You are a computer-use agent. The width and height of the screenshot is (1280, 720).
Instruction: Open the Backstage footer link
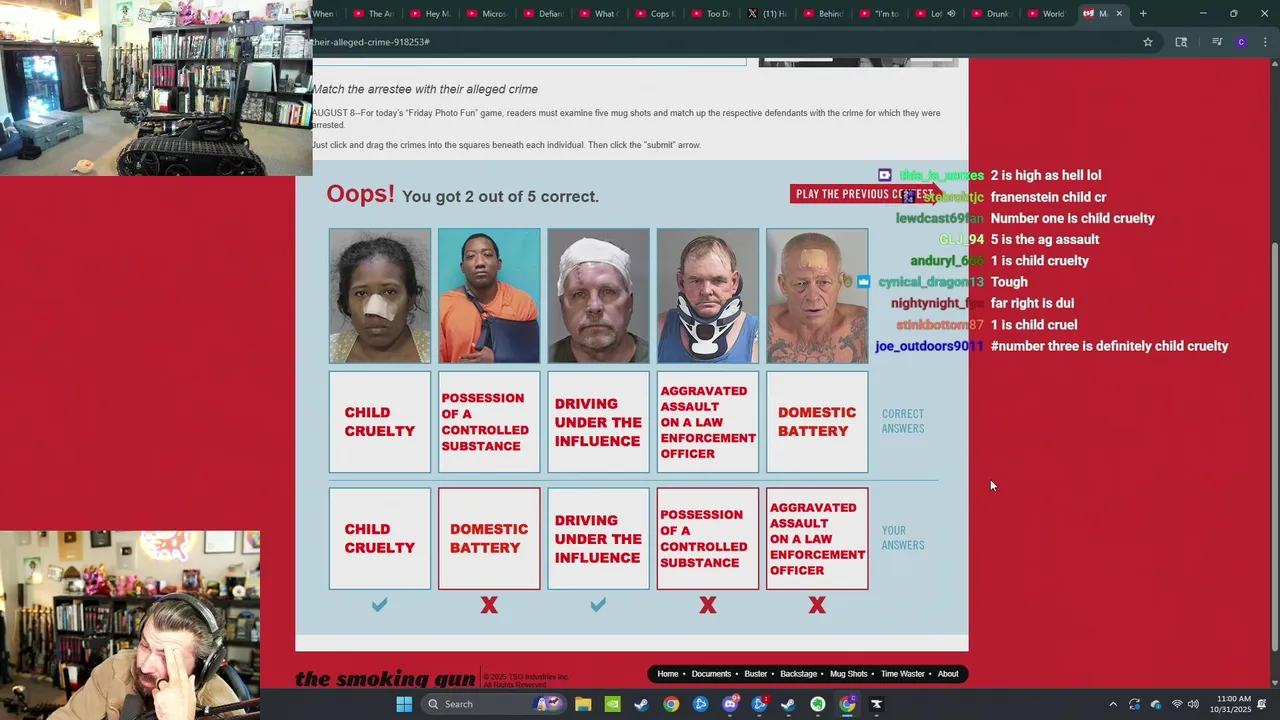[799, 674]
